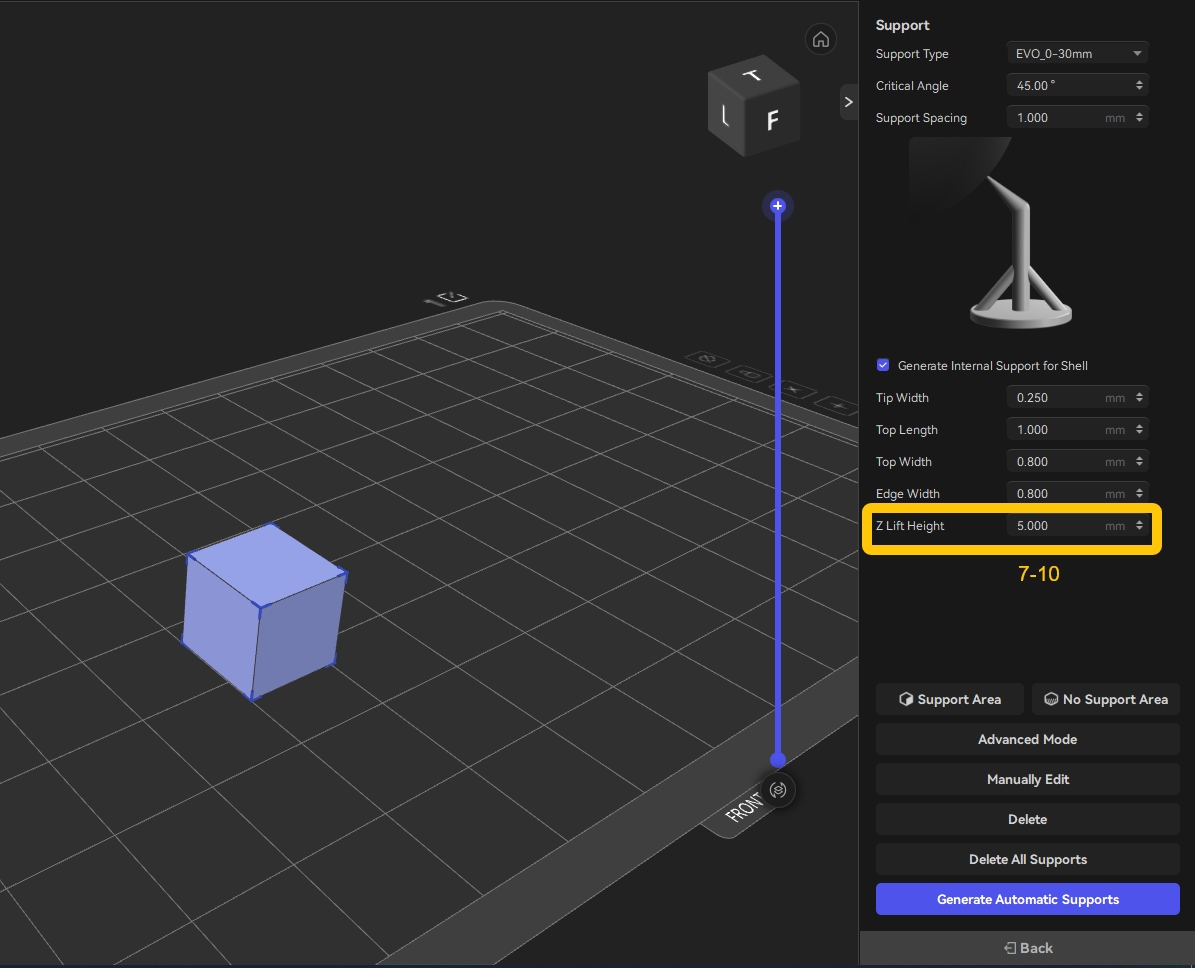Click Manually Edit button
This screenshot has height=968, width=1195.
tap(1027, 779)
